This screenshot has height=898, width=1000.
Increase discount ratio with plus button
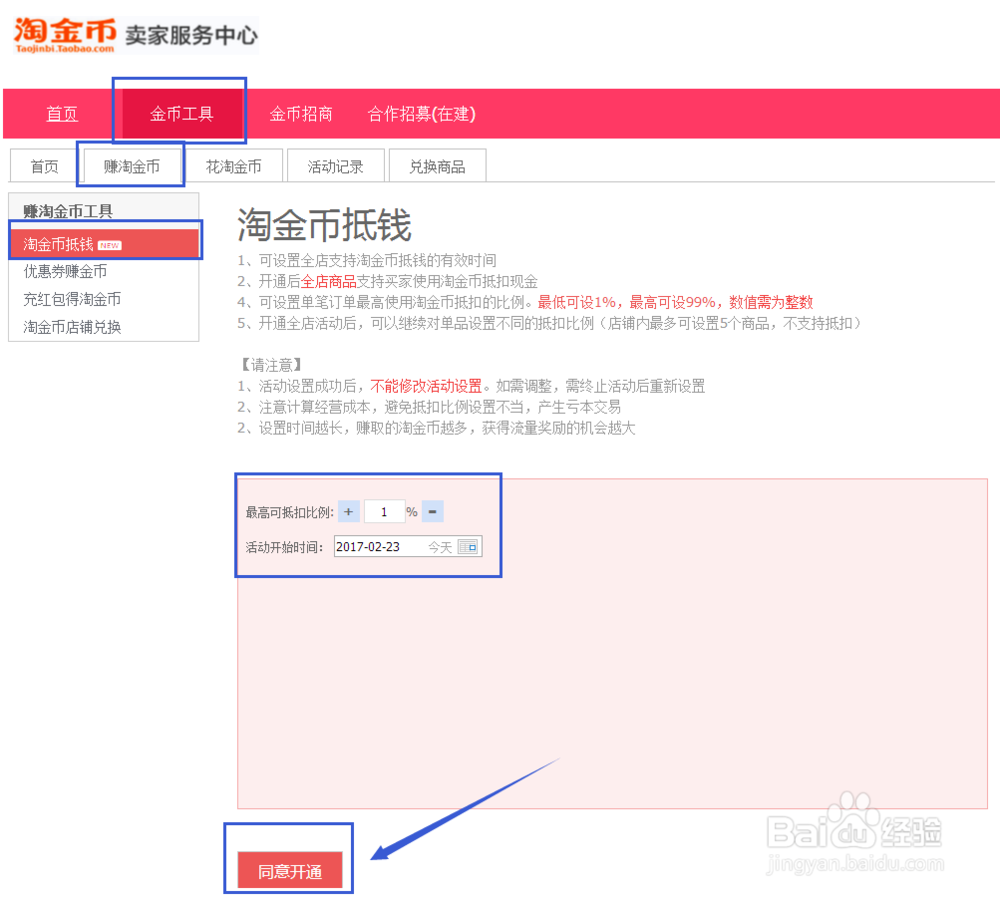(x=349, y=512)
